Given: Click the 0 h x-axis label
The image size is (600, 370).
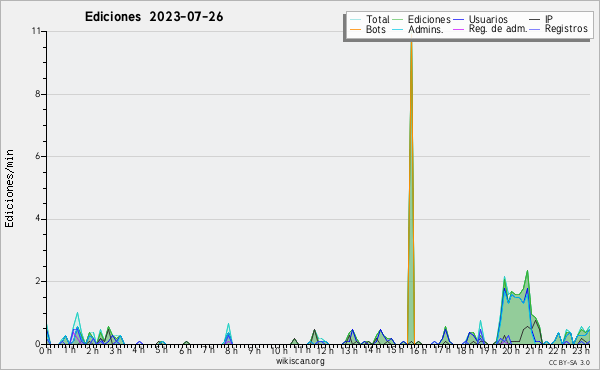Looking at the screenshot, I should pyautogui.click(x=46, y=350).
